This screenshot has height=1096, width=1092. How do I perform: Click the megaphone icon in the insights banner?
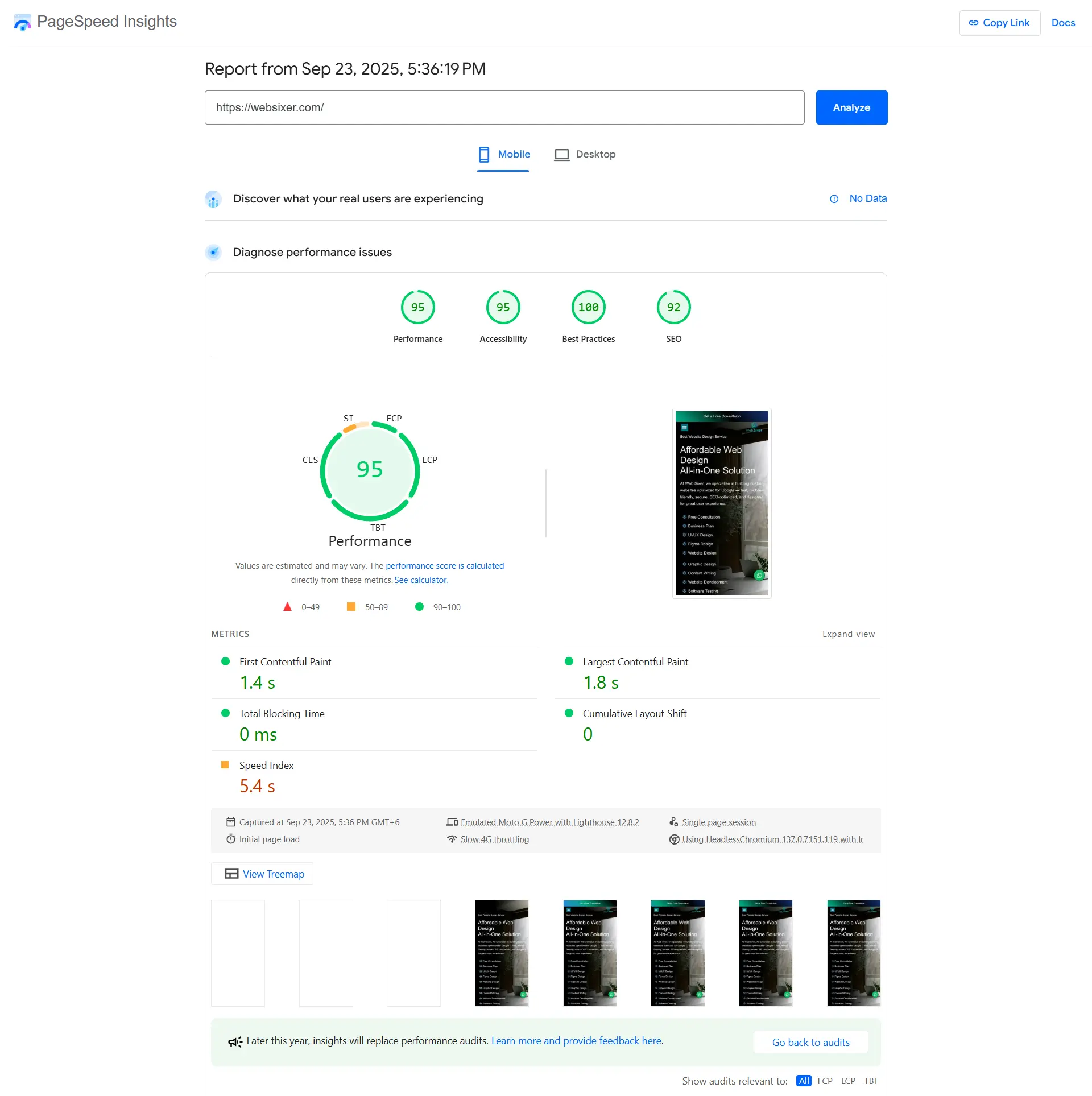[x=234, y=1041]
